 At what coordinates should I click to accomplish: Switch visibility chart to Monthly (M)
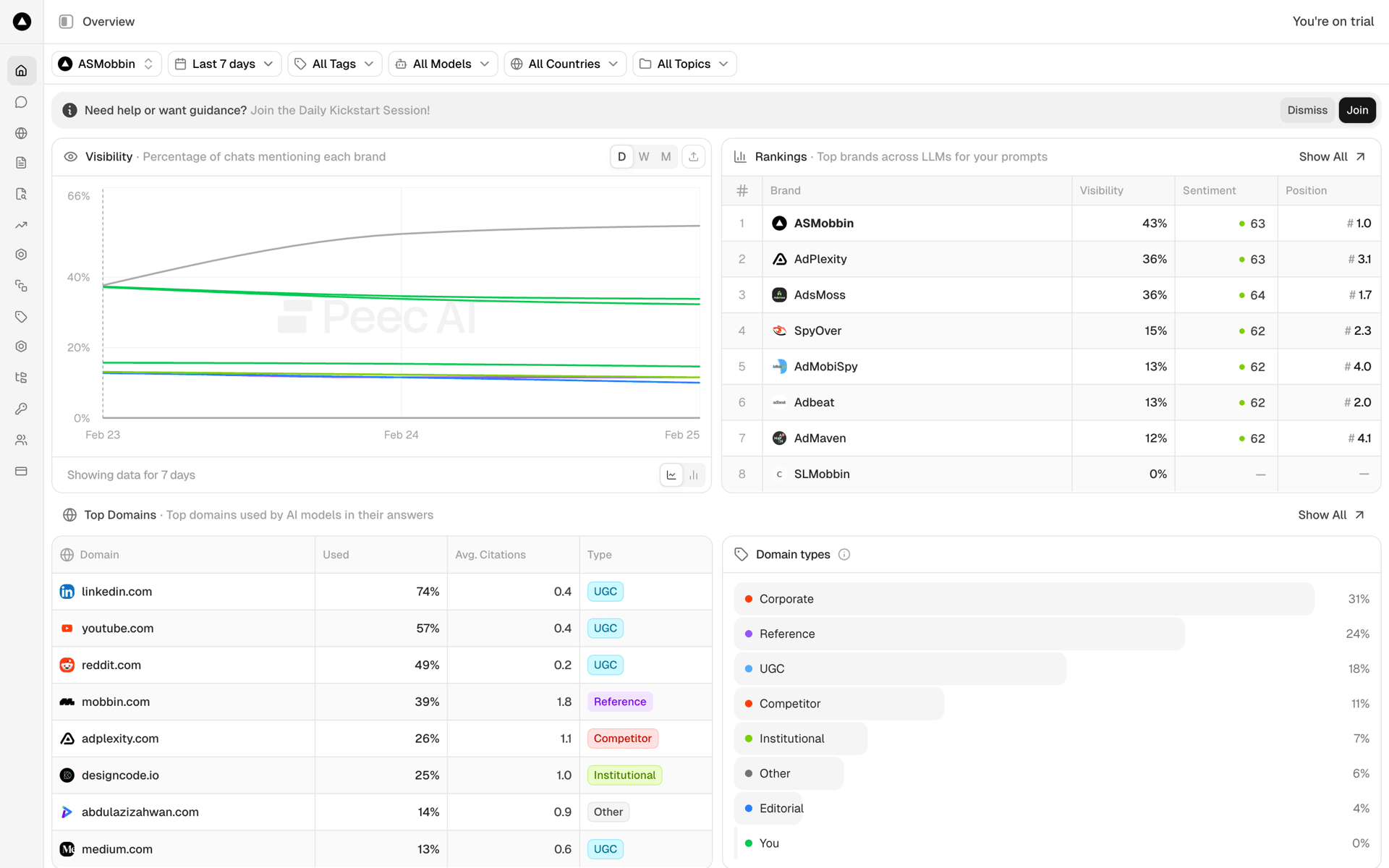click(666, 157)
